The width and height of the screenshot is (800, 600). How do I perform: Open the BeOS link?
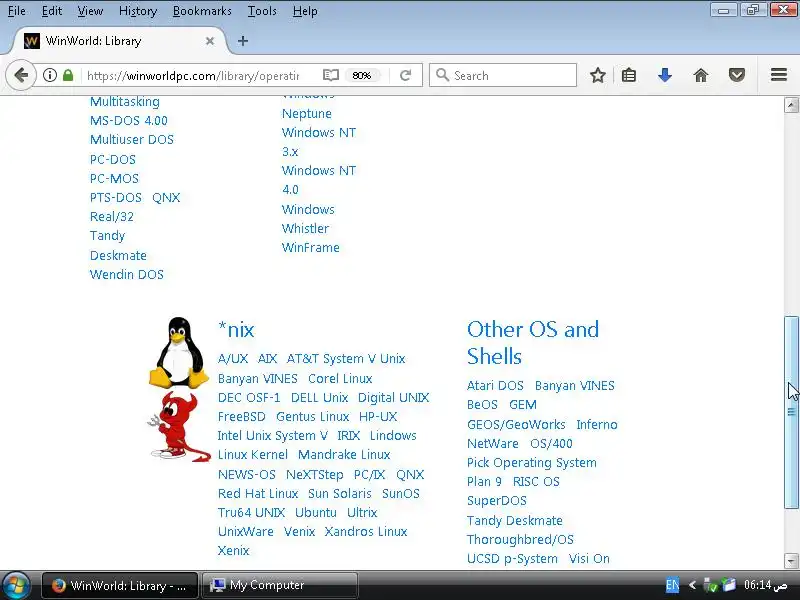point(482,405)
